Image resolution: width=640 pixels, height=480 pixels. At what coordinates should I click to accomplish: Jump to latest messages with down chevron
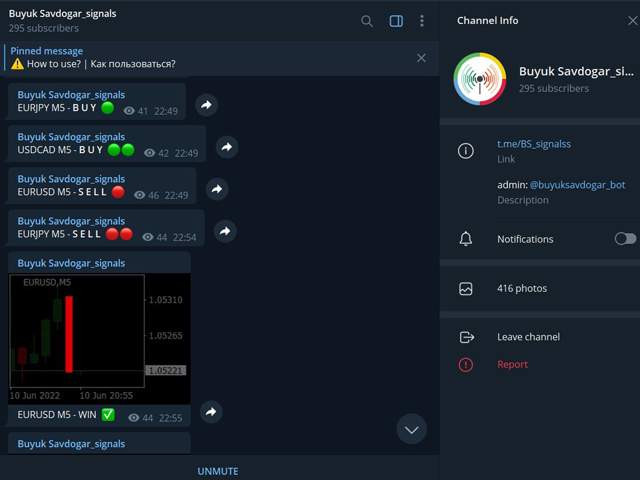click(x=411, y=429)
